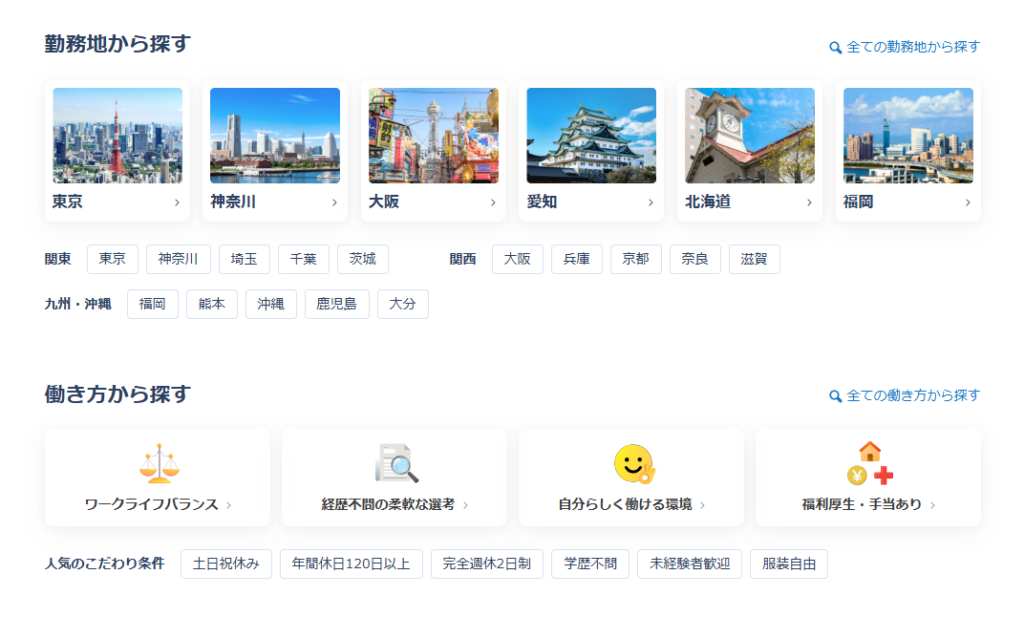Image resolution: width=1024 pixels, height=617 pixels.
Task: Open the Aichi Nagoya castle photo
Action: click(x=592, y=135)
